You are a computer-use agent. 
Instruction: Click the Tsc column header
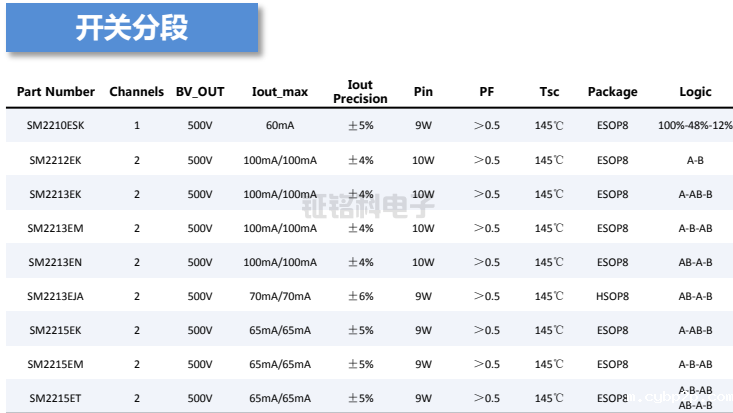point(549,92)
